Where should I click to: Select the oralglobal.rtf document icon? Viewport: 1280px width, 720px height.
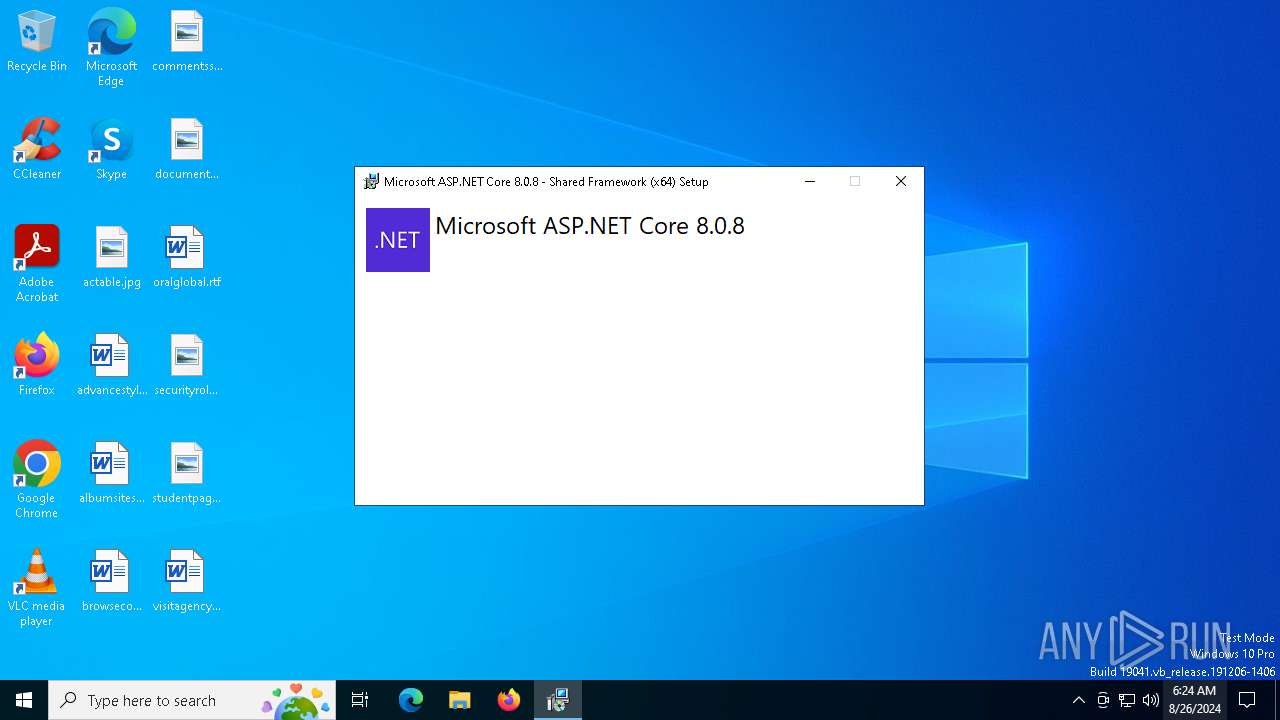187,258
